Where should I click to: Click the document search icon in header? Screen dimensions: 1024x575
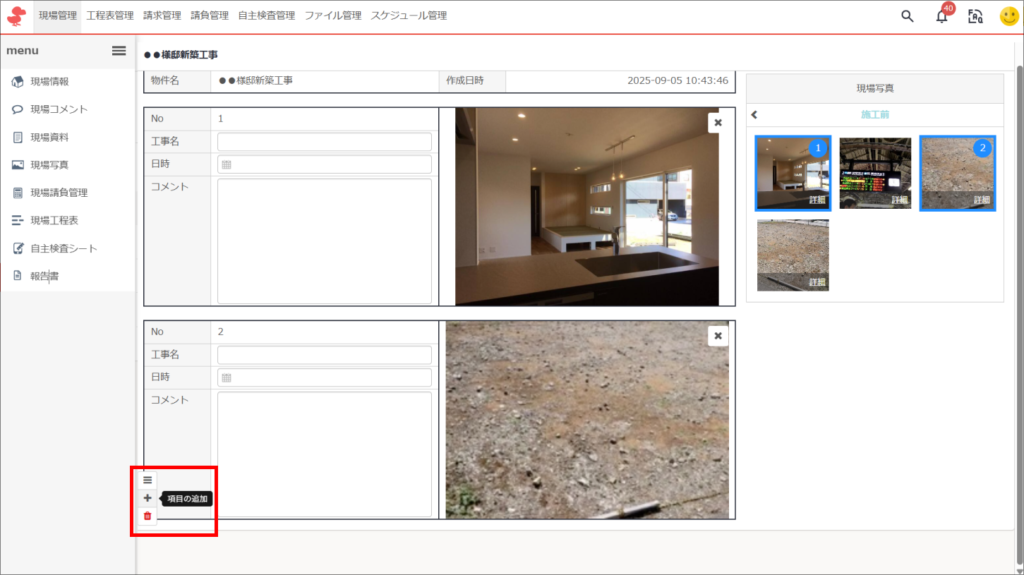tap(975, 16)
